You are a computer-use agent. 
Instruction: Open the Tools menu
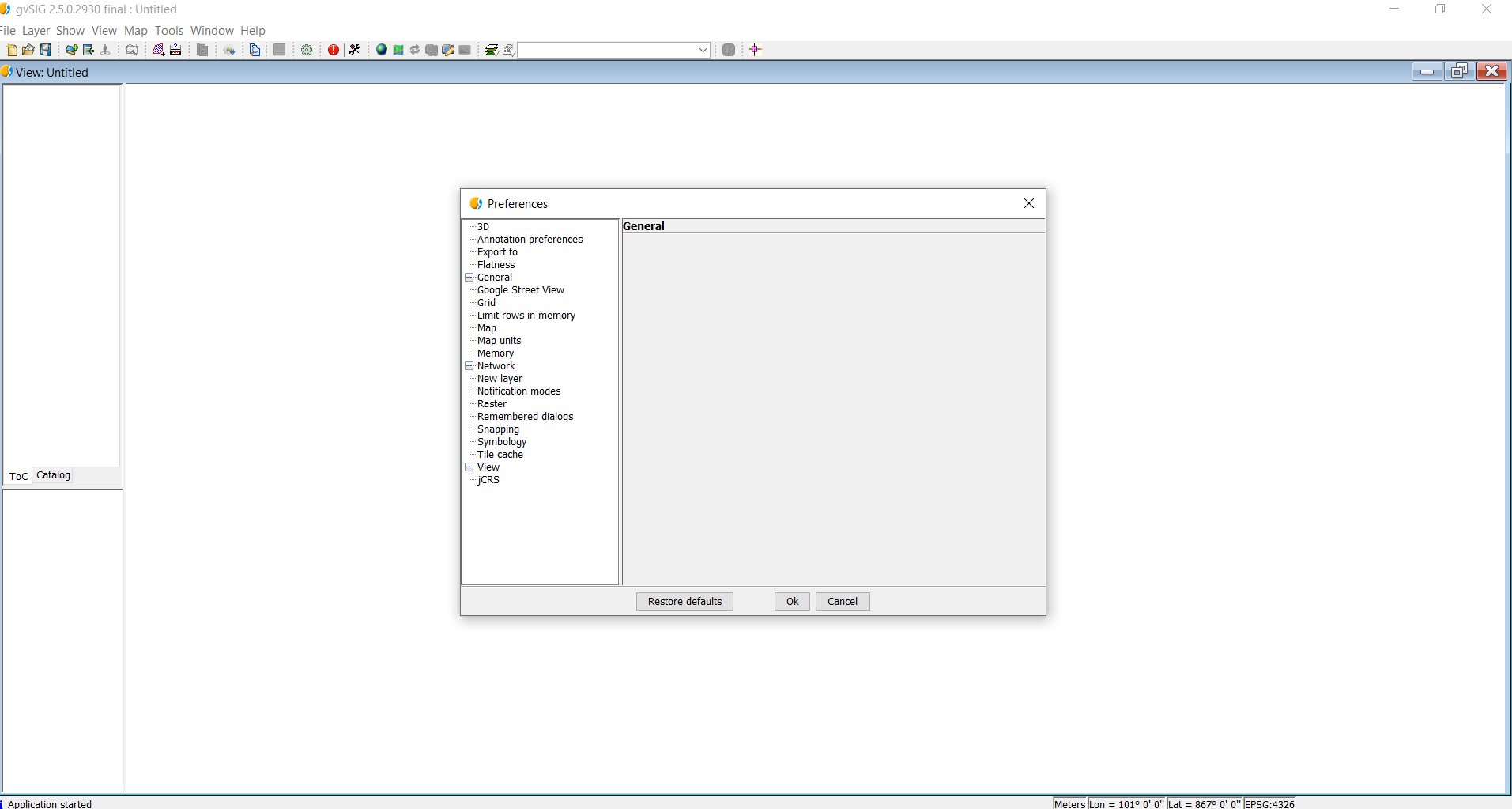click(x=169, y=31)
